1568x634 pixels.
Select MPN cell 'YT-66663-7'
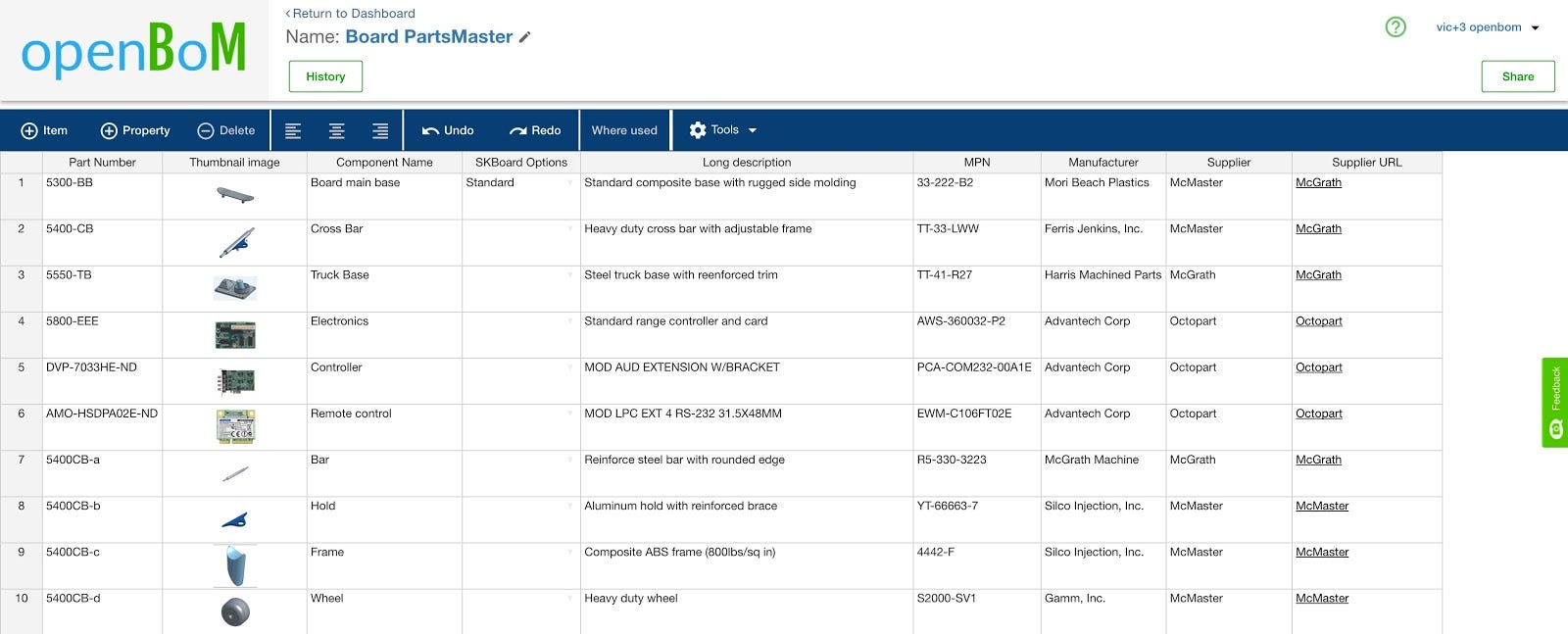coord(977,519)
